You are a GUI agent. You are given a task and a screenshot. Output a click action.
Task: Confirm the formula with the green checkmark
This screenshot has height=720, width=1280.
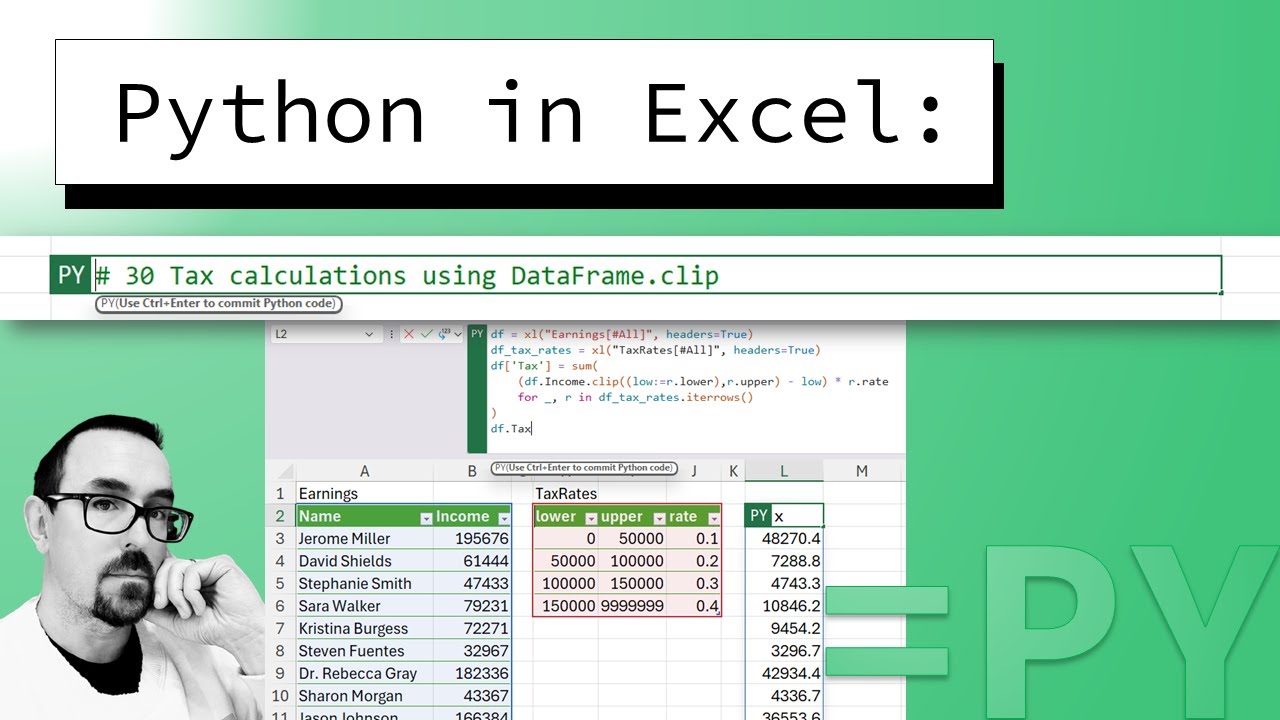(426, 334)
